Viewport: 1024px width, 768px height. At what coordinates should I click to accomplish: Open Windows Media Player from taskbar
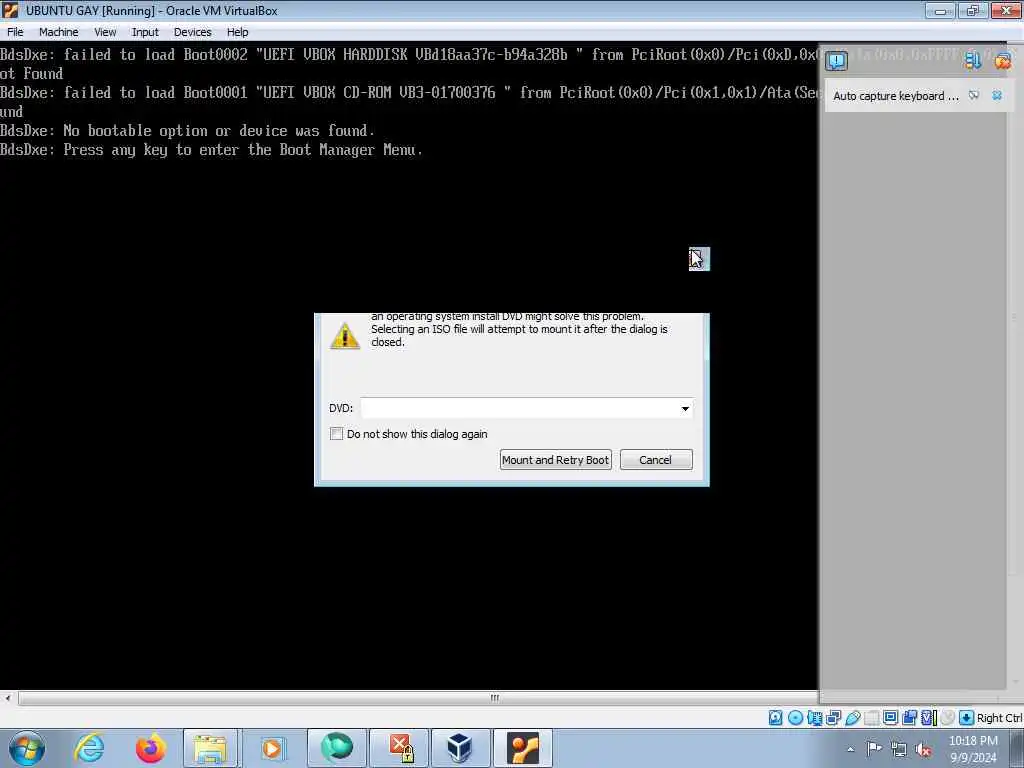point(272,748)
